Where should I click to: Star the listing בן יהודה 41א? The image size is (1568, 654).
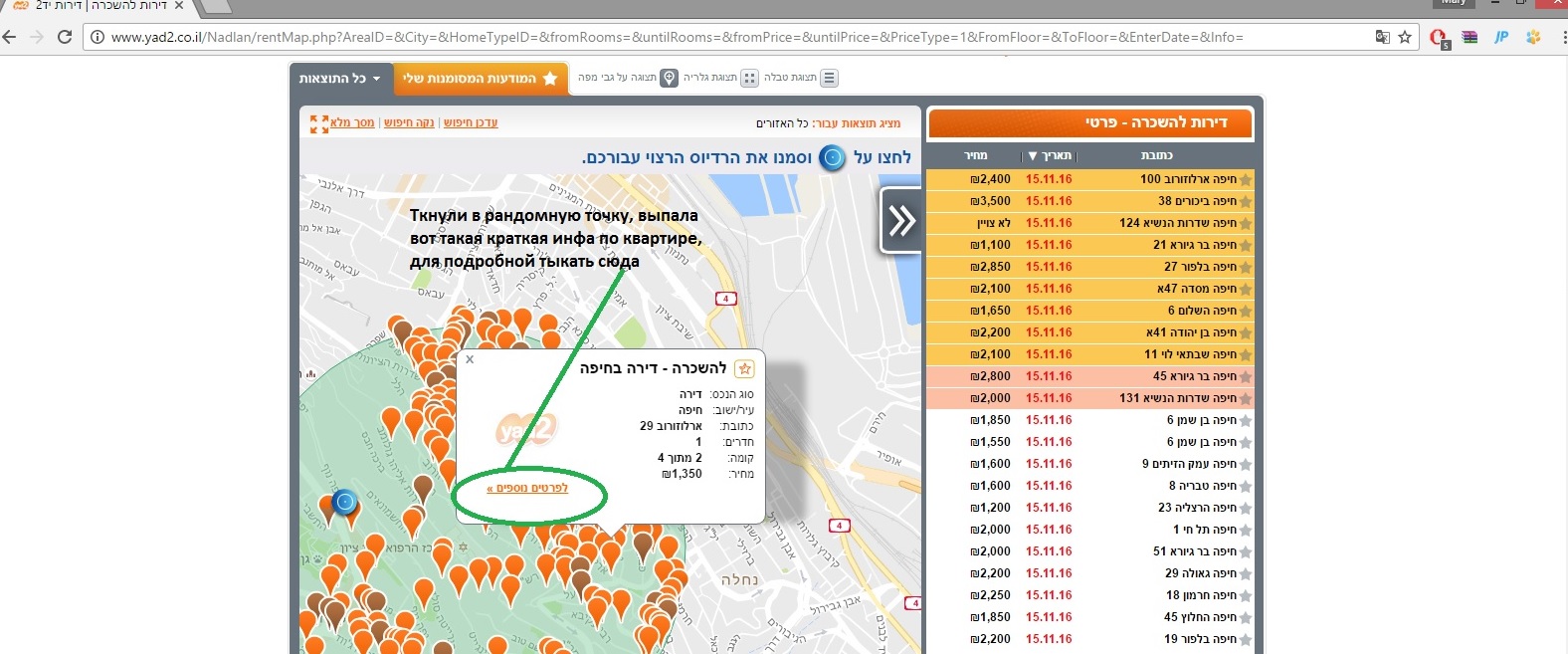click(1245, 332)
